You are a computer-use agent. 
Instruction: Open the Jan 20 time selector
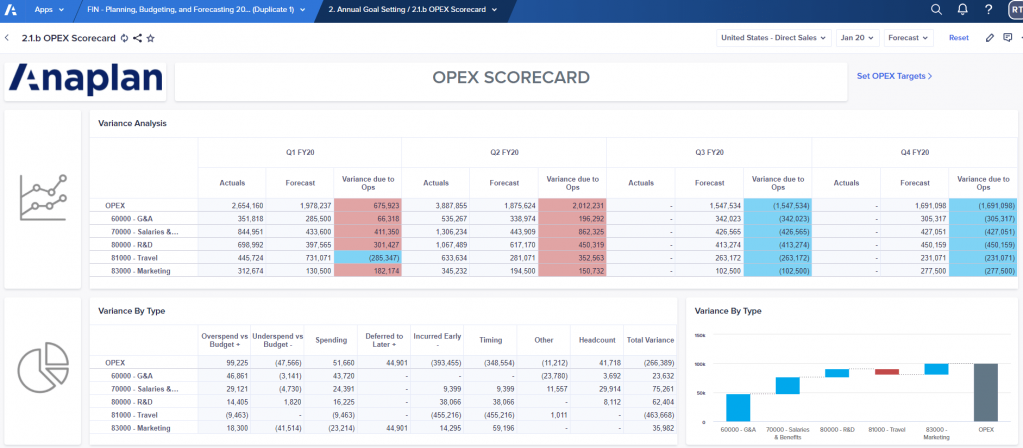click(858, 38)
